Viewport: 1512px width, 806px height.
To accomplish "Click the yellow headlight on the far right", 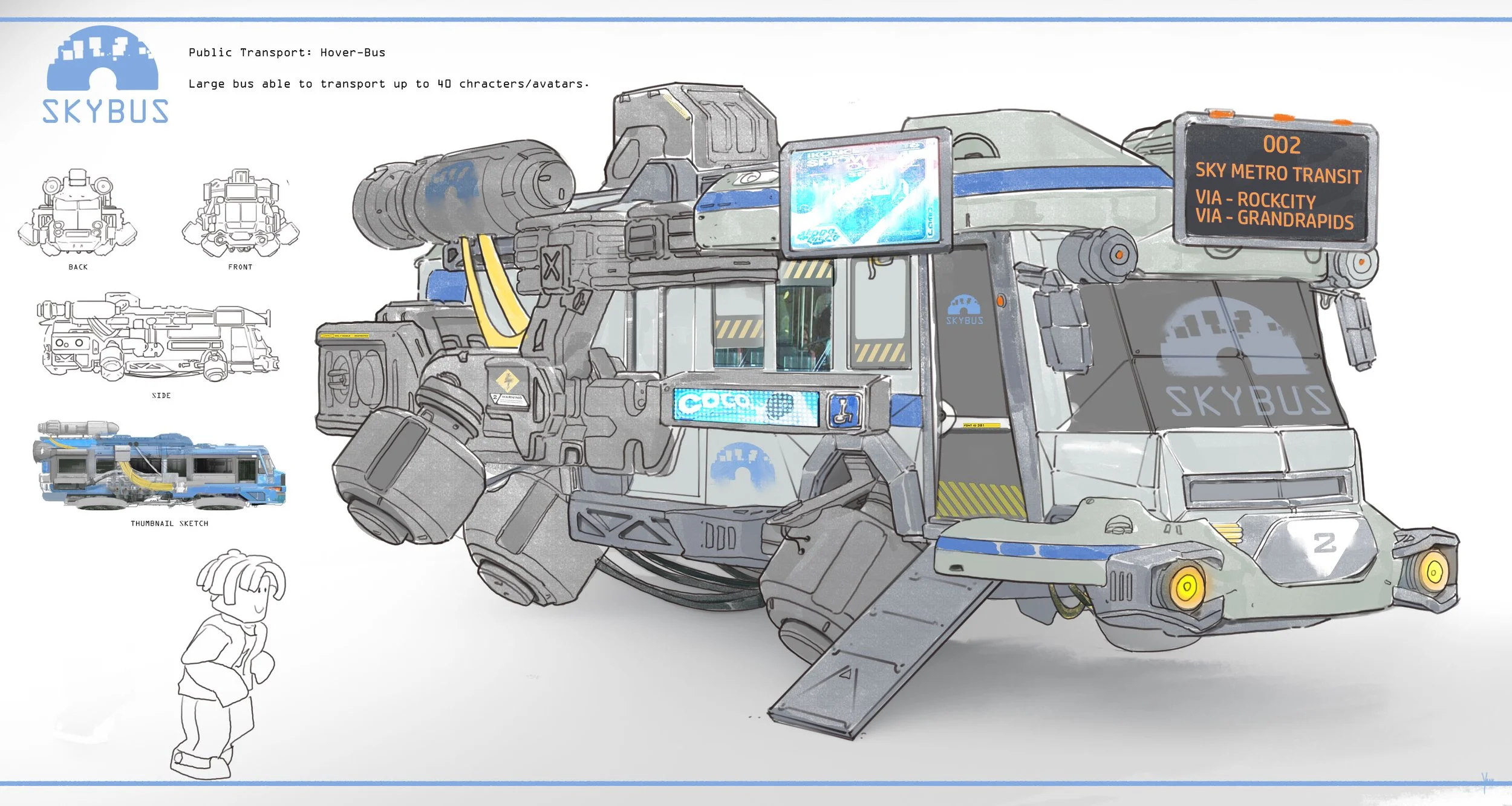I will coord(1432,571).
